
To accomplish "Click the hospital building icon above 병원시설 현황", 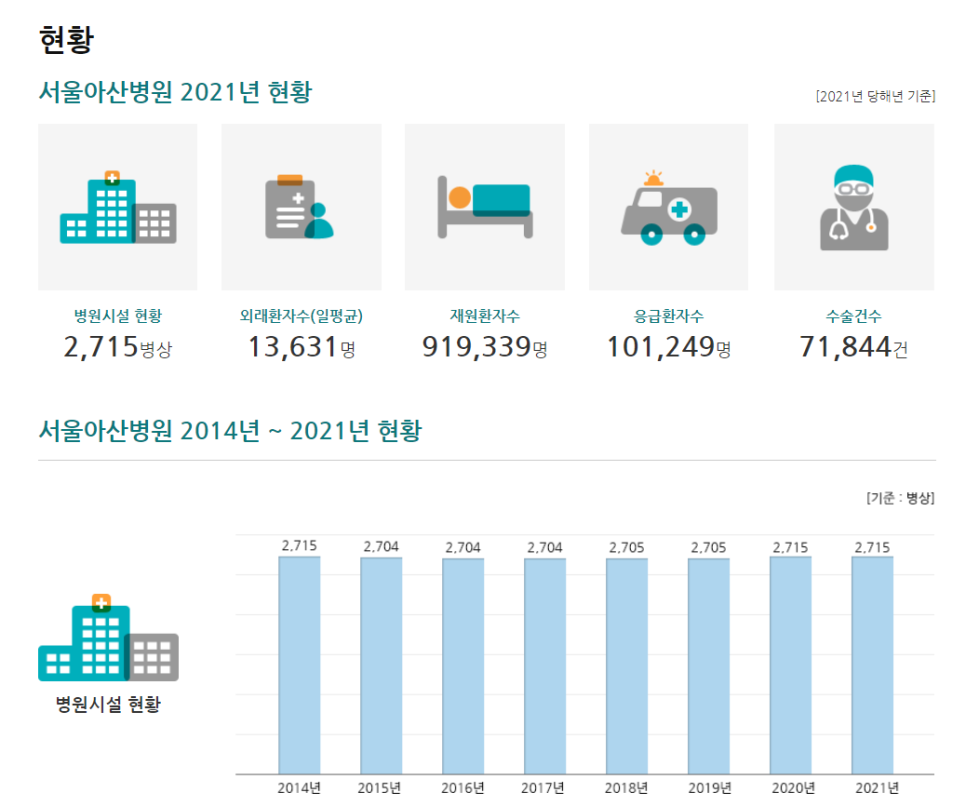I will coord(118,208).
